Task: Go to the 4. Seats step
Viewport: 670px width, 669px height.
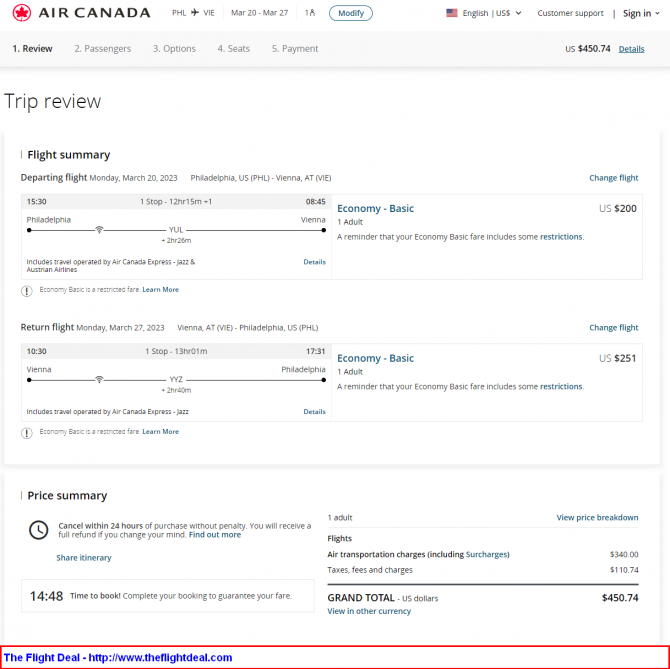Action: (x=233, y=48)
